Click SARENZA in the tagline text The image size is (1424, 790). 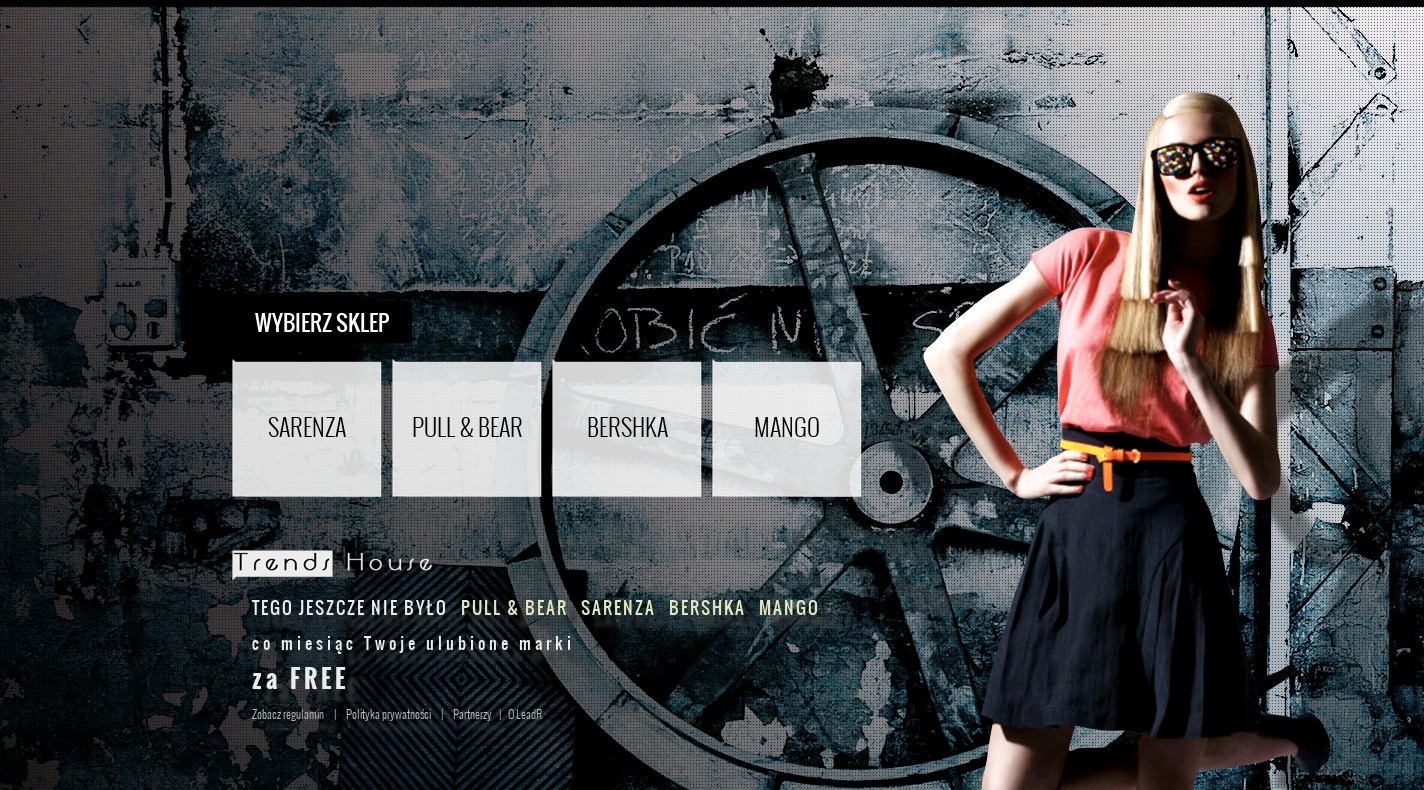(x=618, y=608)
